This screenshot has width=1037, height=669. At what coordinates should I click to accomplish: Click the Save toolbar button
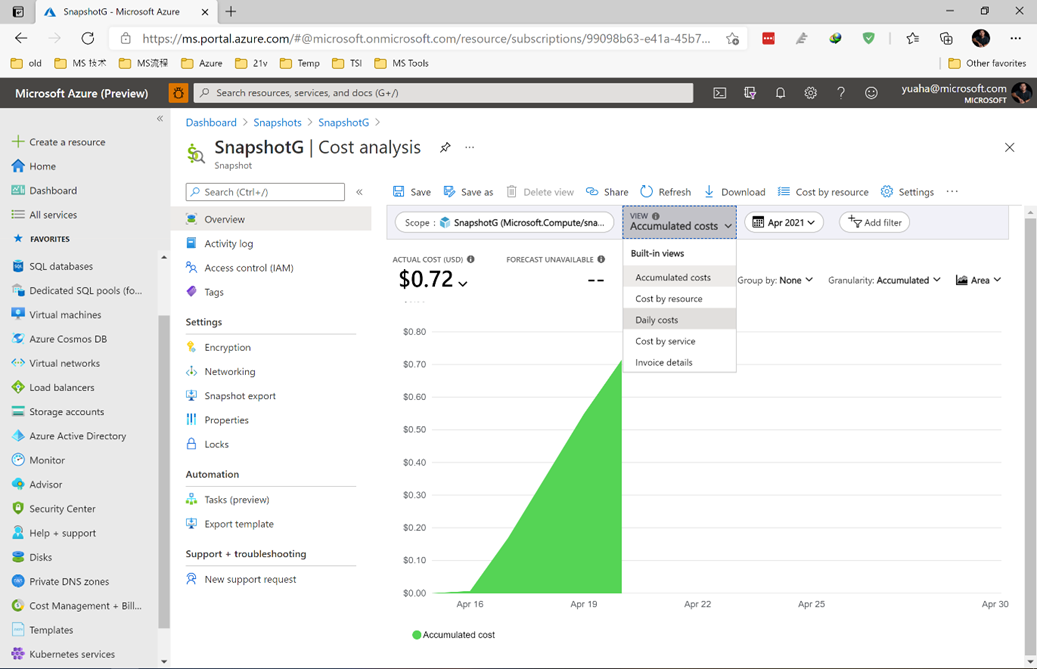(x=411, y=192)
